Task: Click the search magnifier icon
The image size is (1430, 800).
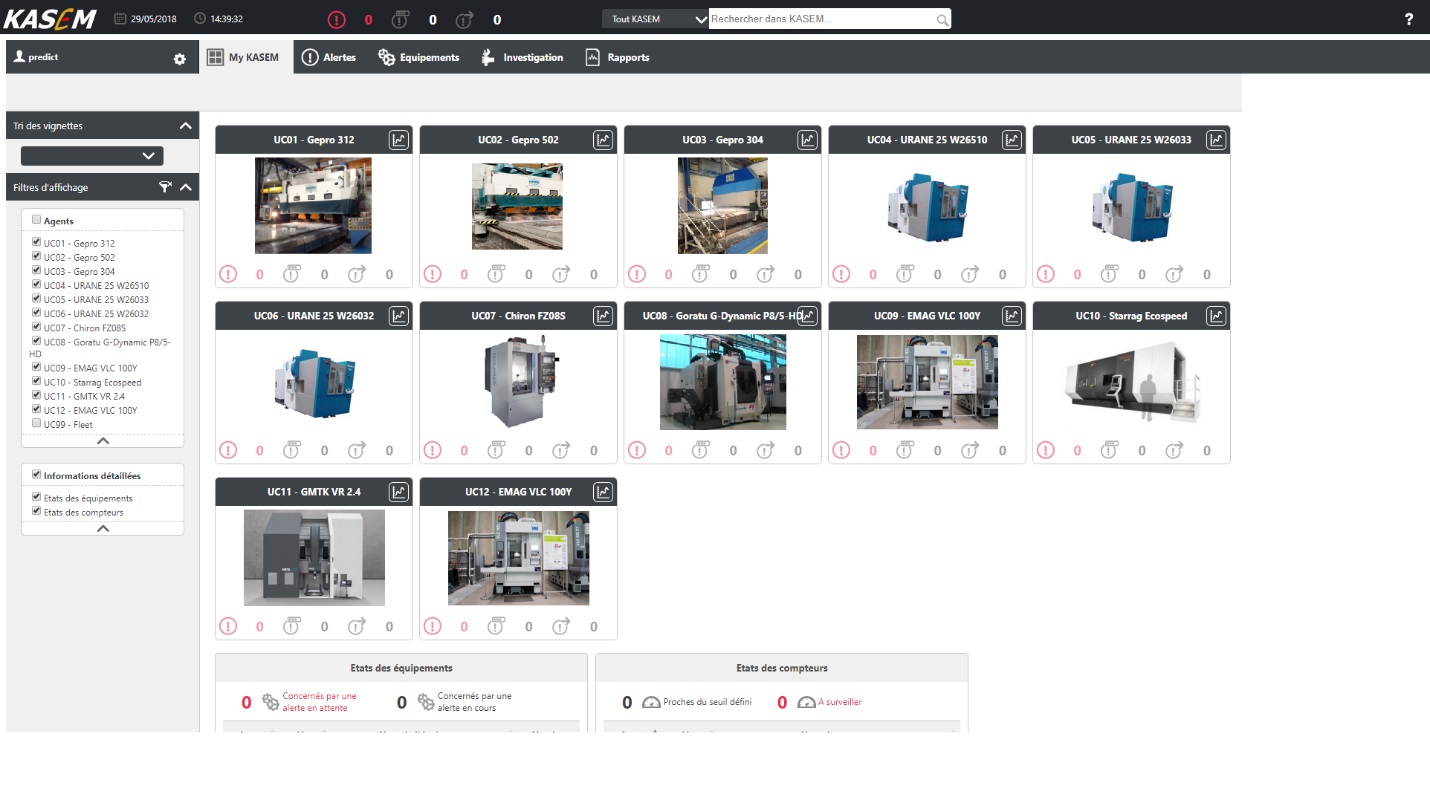Action: [942, 20]
